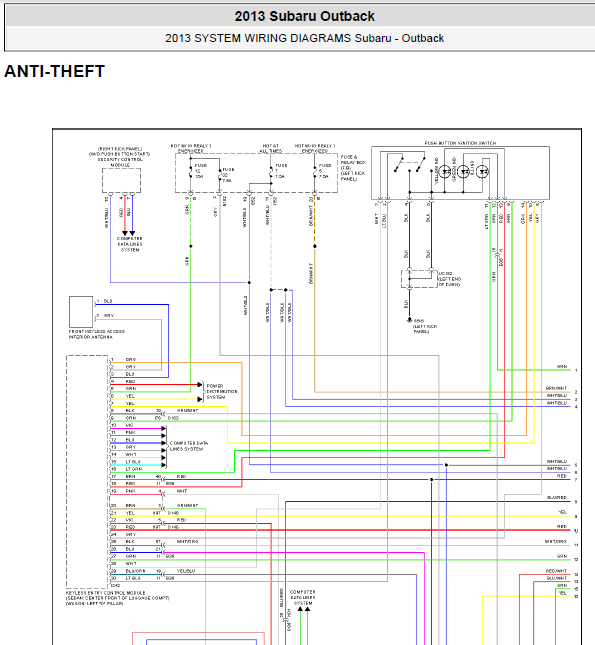Image resolution: width=595 pixels, height=645 pixels.
Task: Click the '2013 SYSTEM WIRING DIAGRAMS Subaru - Outback' subtitle
Action: 304,38
